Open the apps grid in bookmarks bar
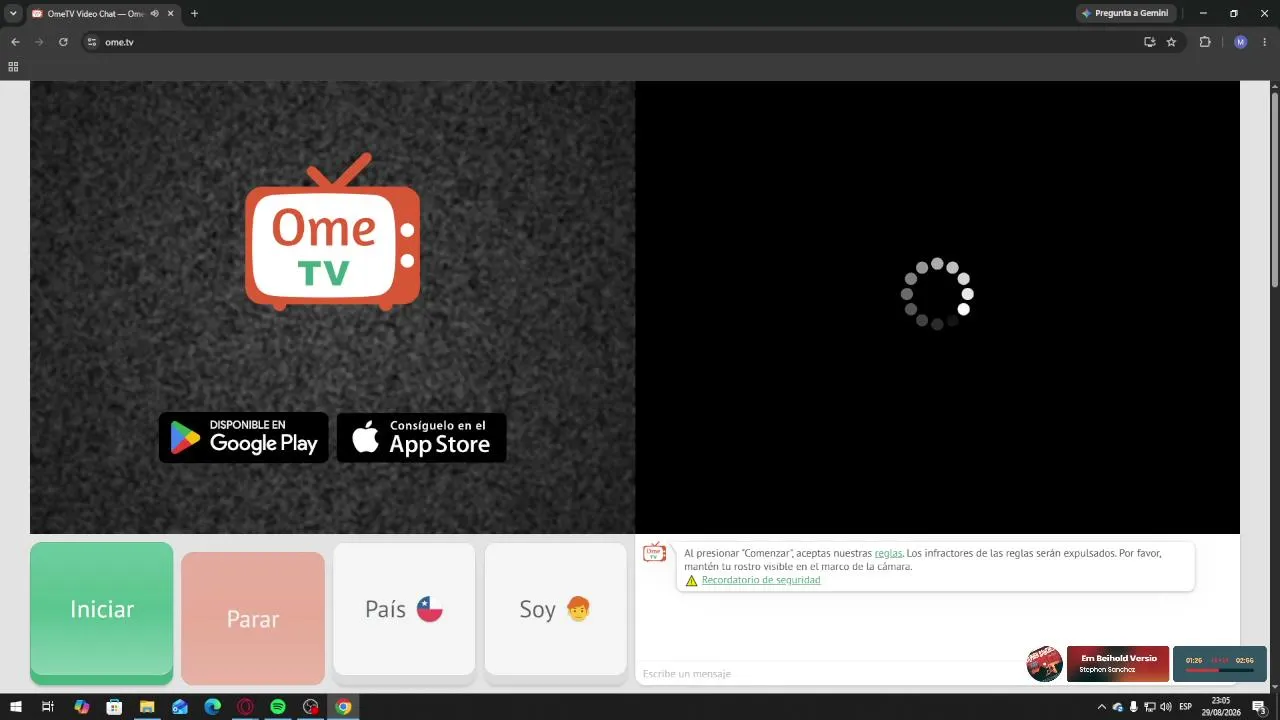The image size is (1280, 720). 13,67
